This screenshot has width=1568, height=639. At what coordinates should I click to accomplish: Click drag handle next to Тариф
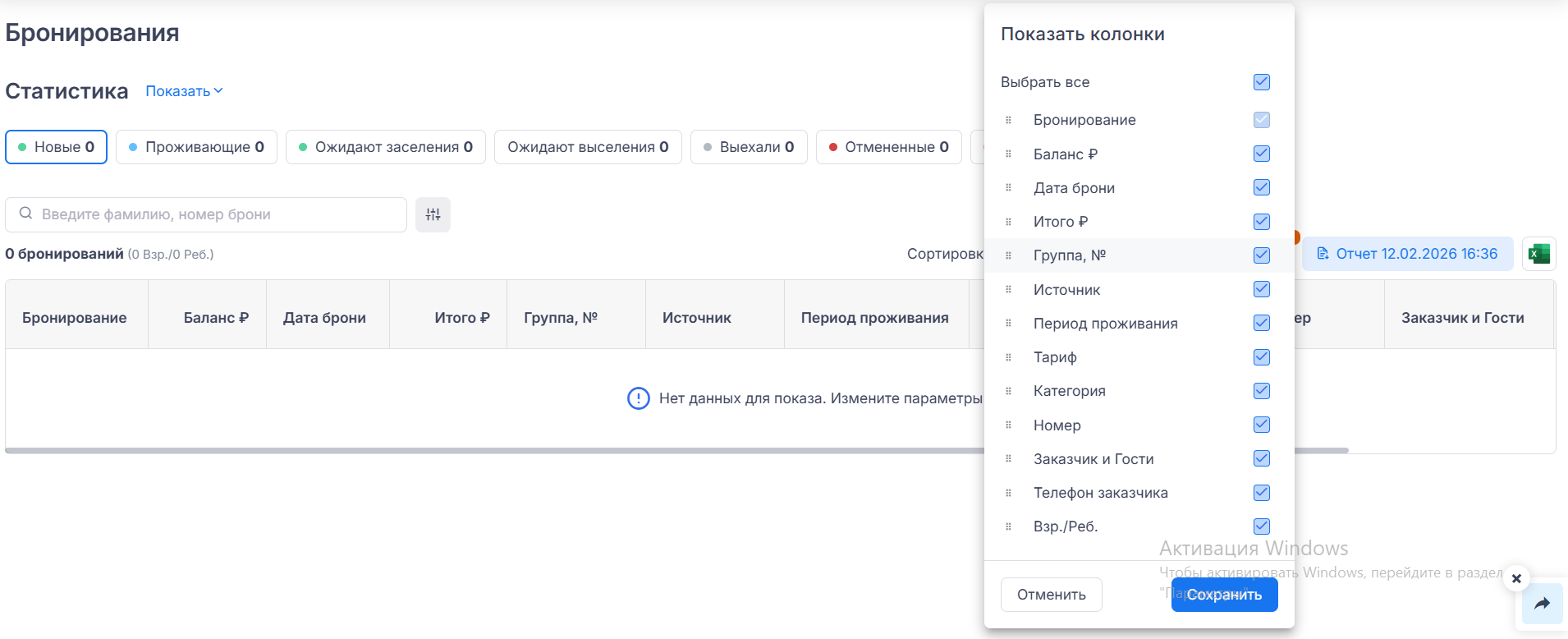click(x=1008, y=357)
